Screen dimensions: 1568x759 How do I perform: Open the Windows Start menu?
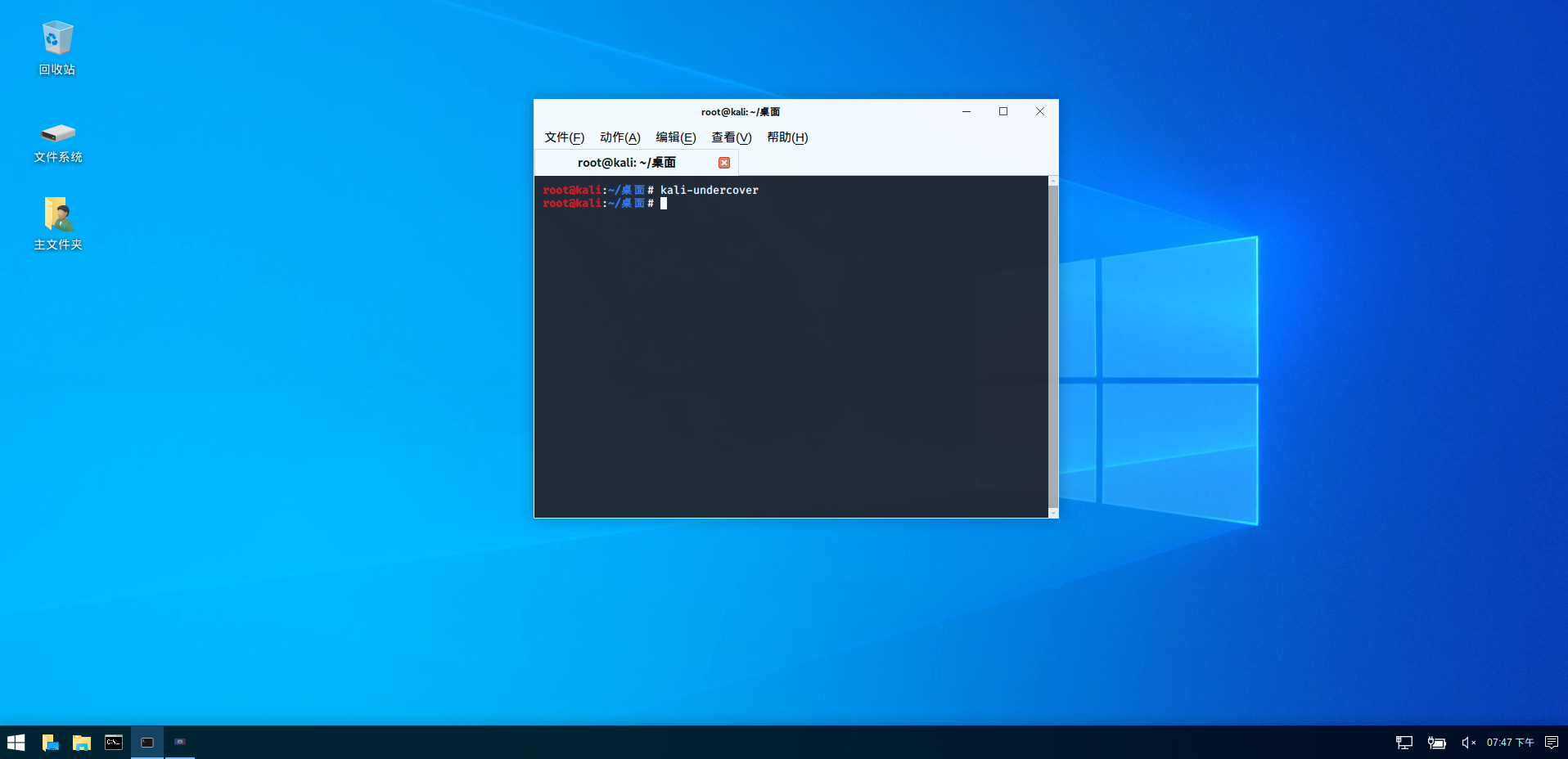click(16, 742)
